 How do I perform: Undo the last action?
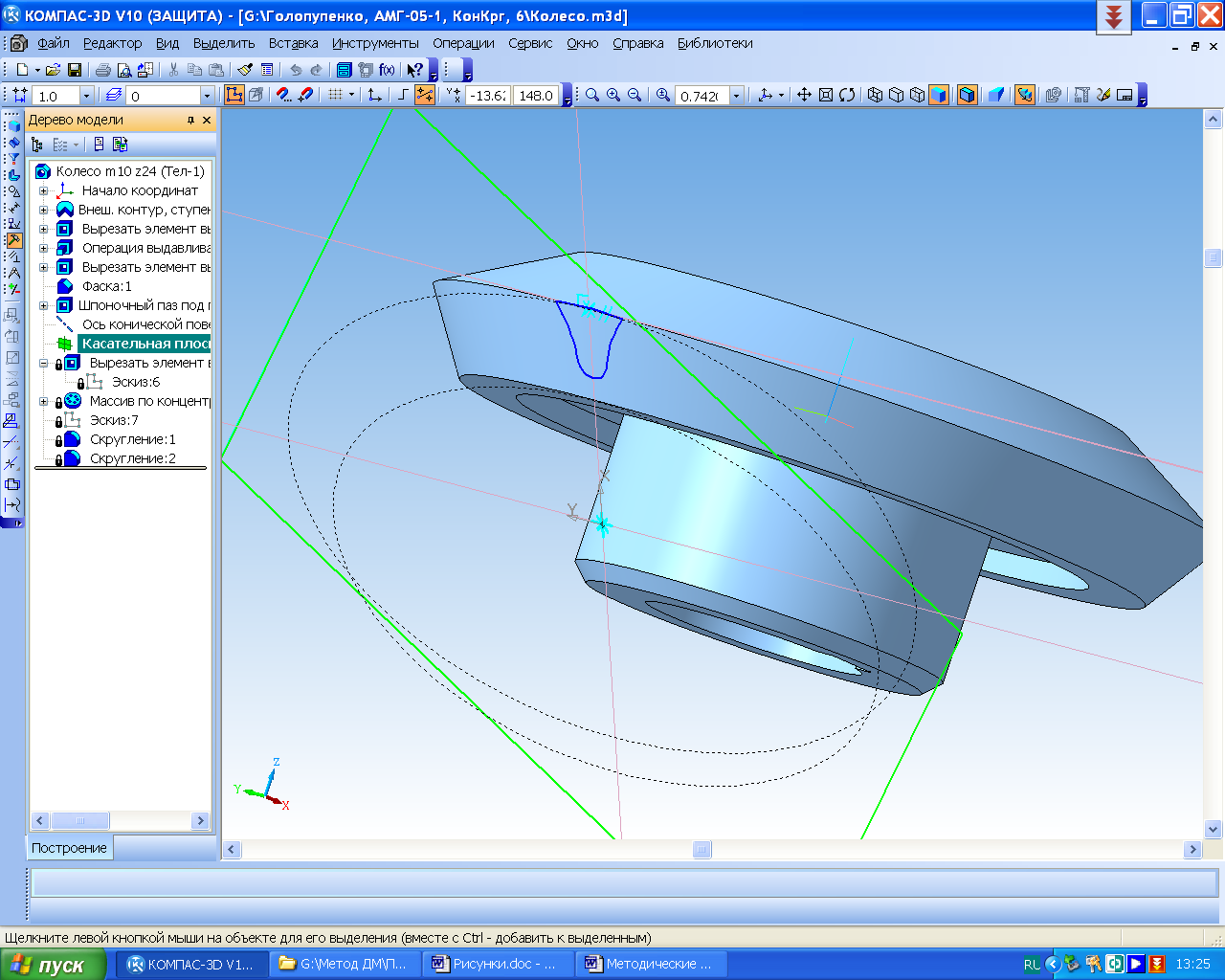point(296,70)
